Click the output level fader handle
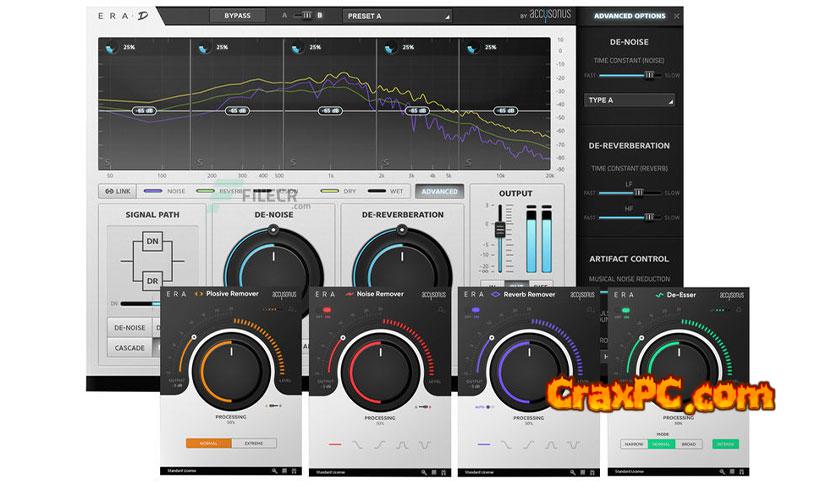836x484 pixels. pos(500,230)
